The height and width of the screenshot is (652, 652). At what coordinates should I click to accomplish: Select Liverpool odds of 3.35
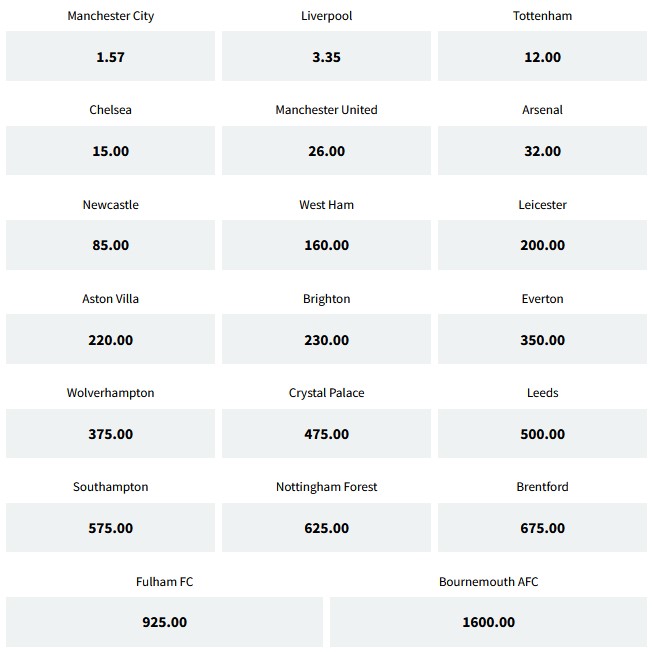(x=326, y=57)
